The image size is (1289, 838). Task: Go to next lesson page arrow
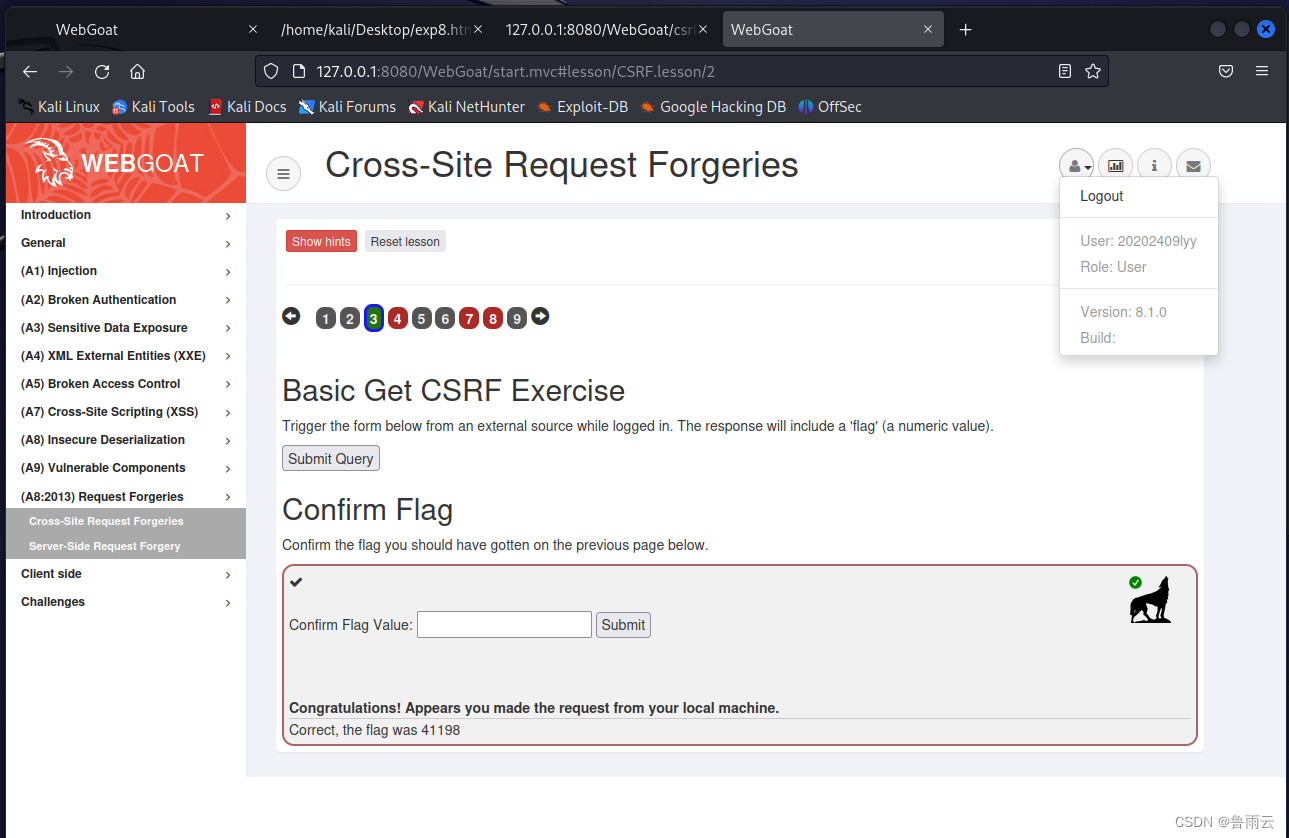540,316
